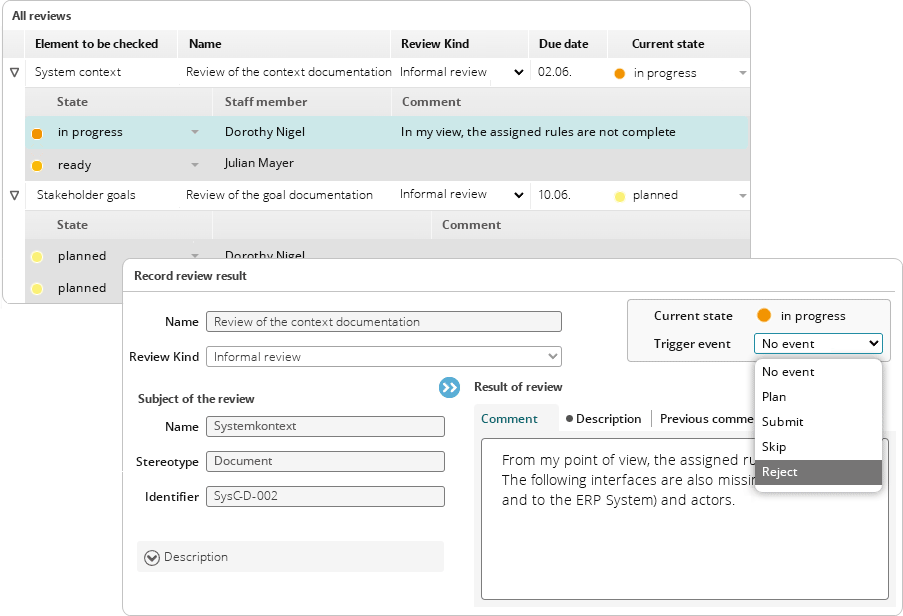Click the subject Name field Systemkontext
903x616 pixels.
(x=325, y=426)
